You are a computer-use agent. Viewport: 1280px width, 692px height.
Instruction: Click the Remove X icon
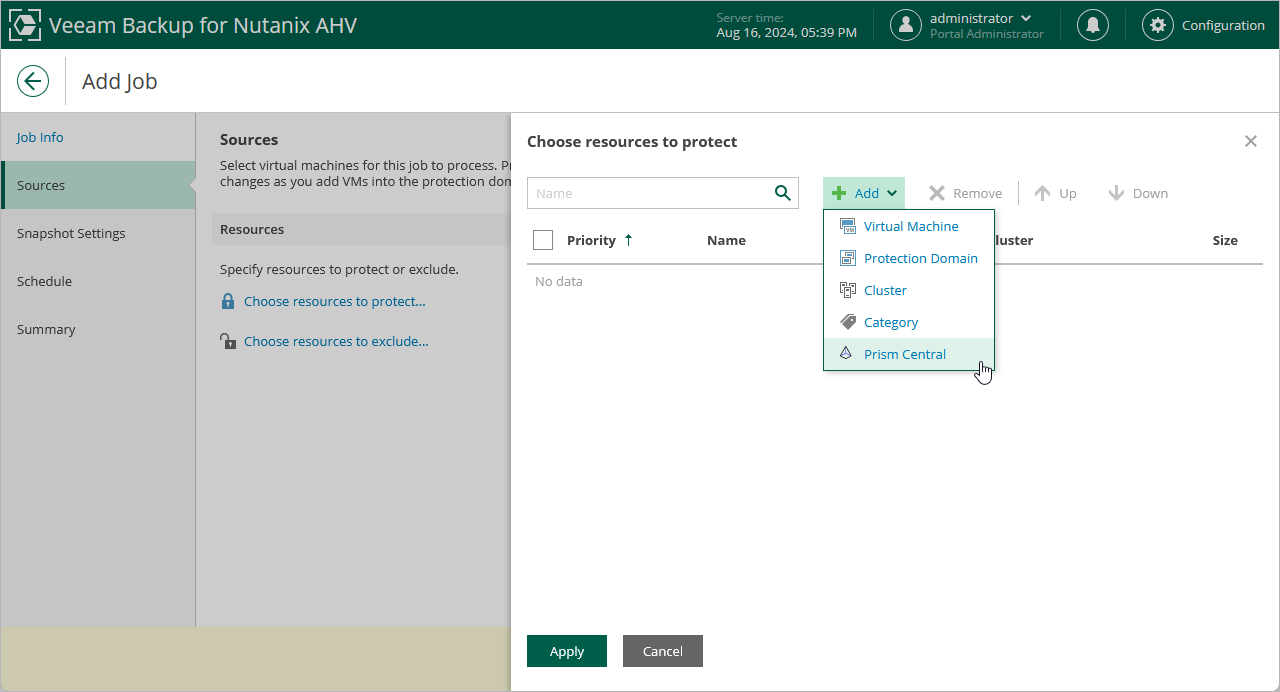point(937,193)
